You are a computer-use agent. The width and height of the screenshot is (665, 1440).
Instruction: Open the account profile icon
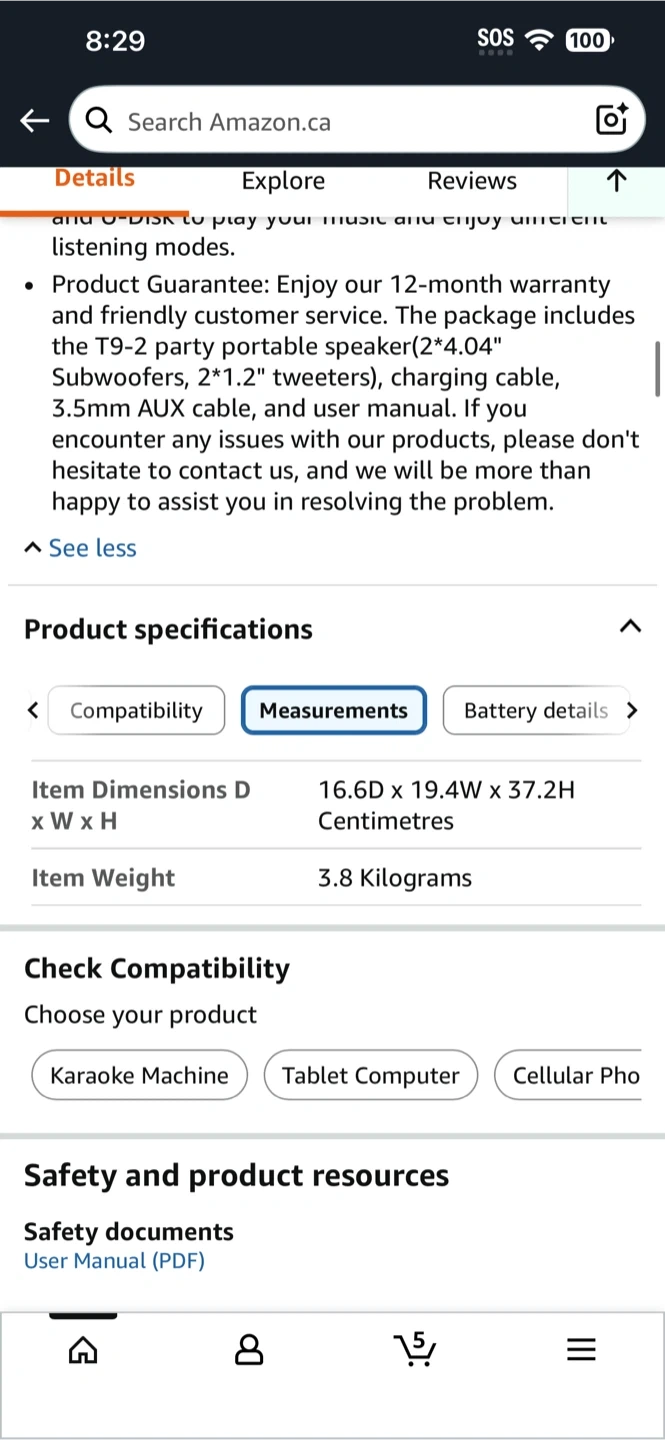coord(248,1351)
